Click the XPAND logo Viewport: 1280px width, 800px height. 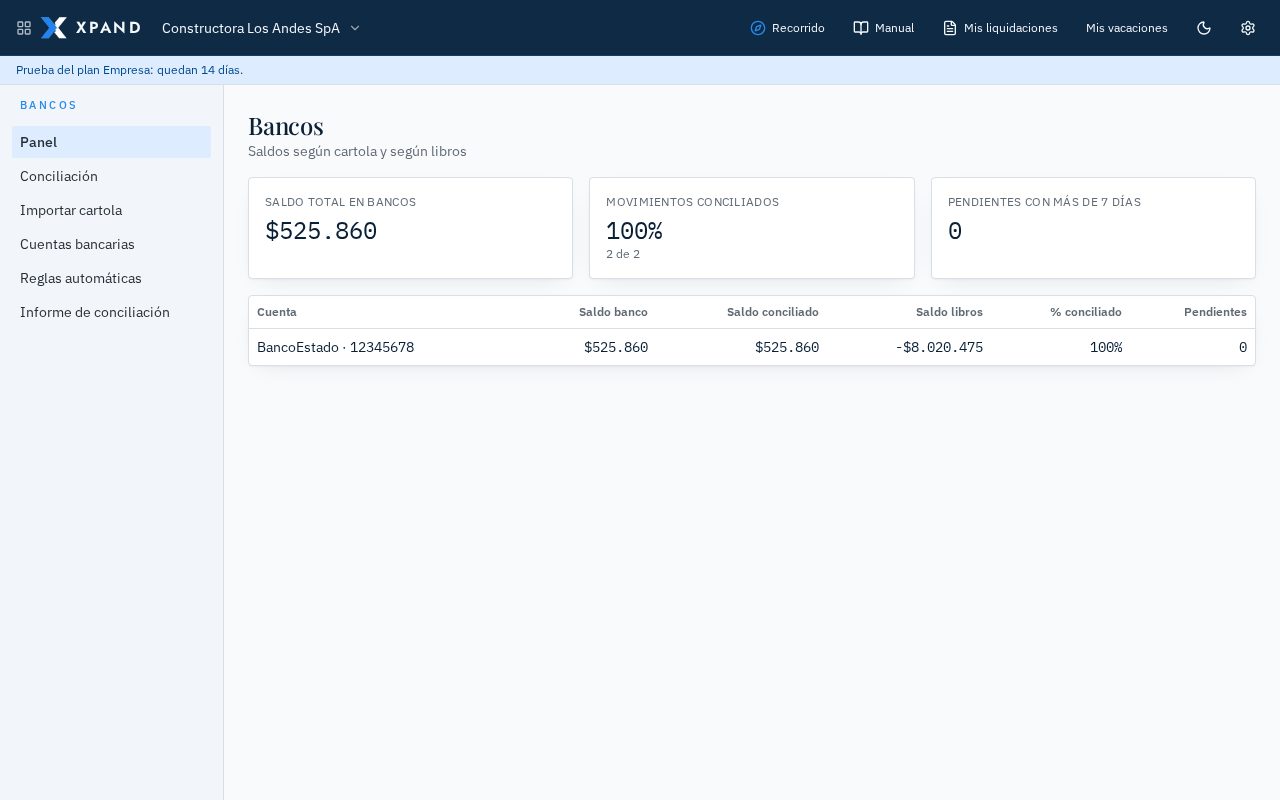pos(91,28)
